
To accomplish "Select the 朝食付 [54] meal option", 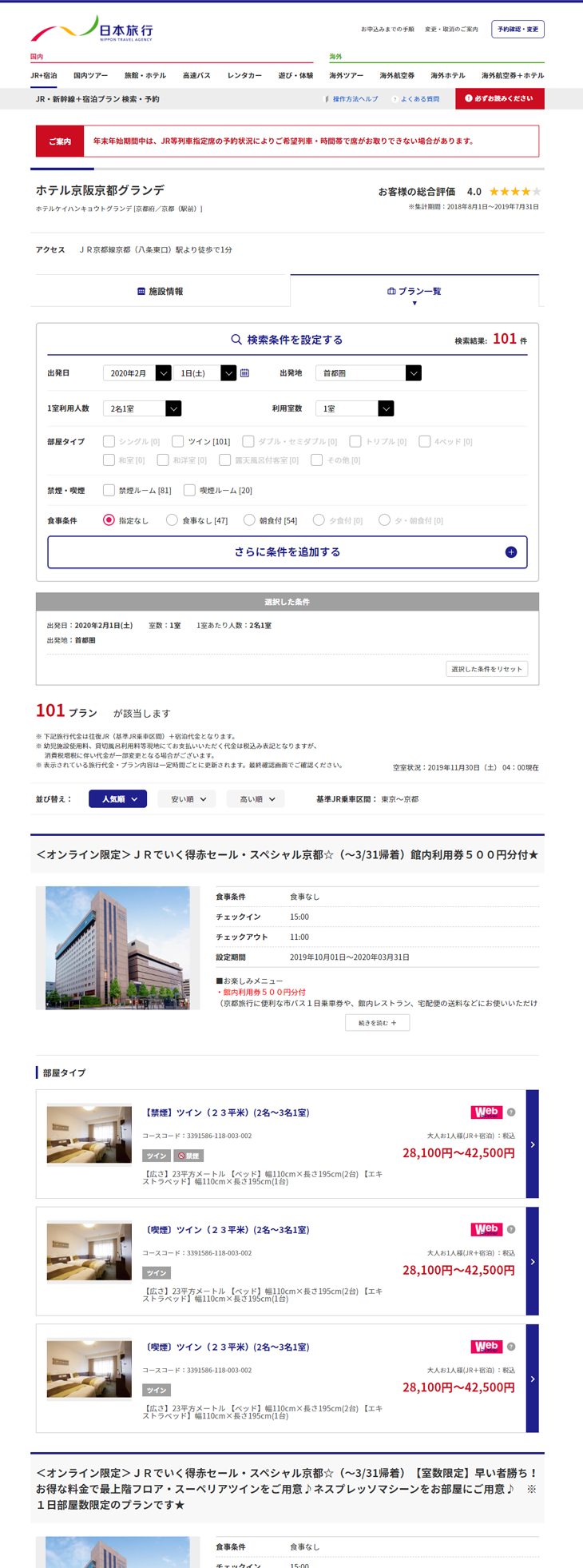I will coord(249,520).
